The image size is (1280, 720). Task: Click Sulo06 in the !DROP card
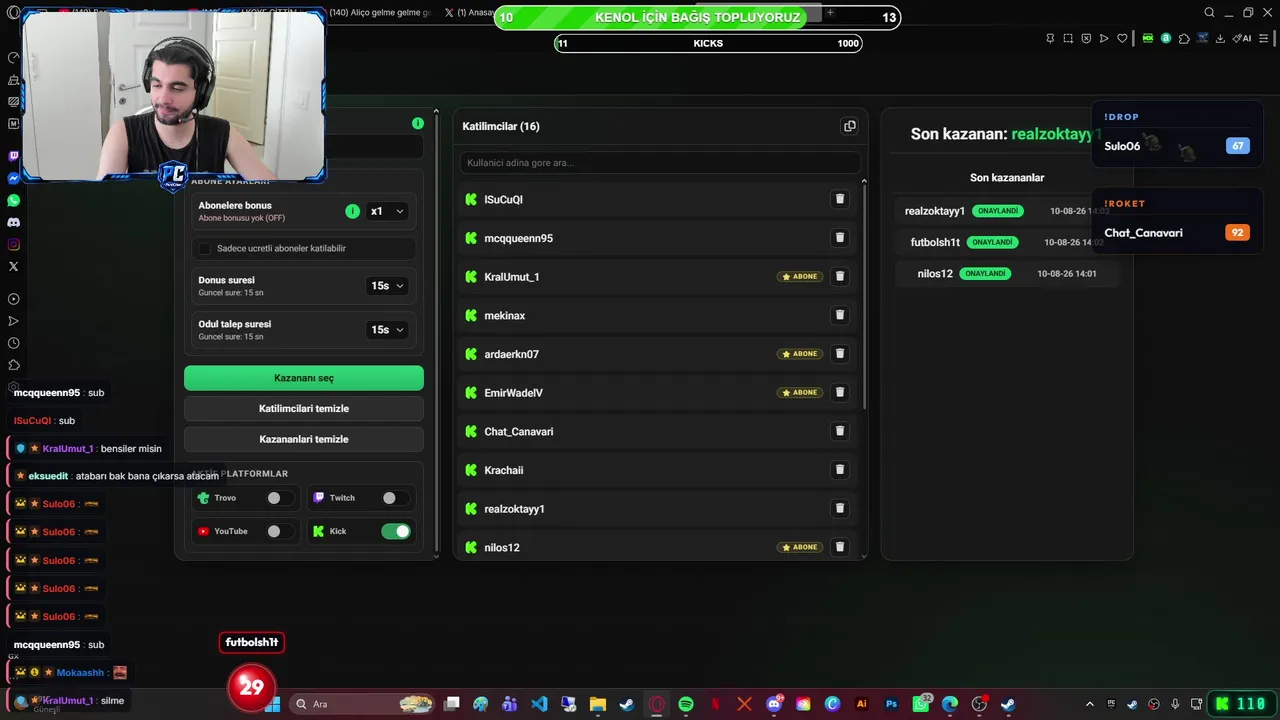[1122, 146]
